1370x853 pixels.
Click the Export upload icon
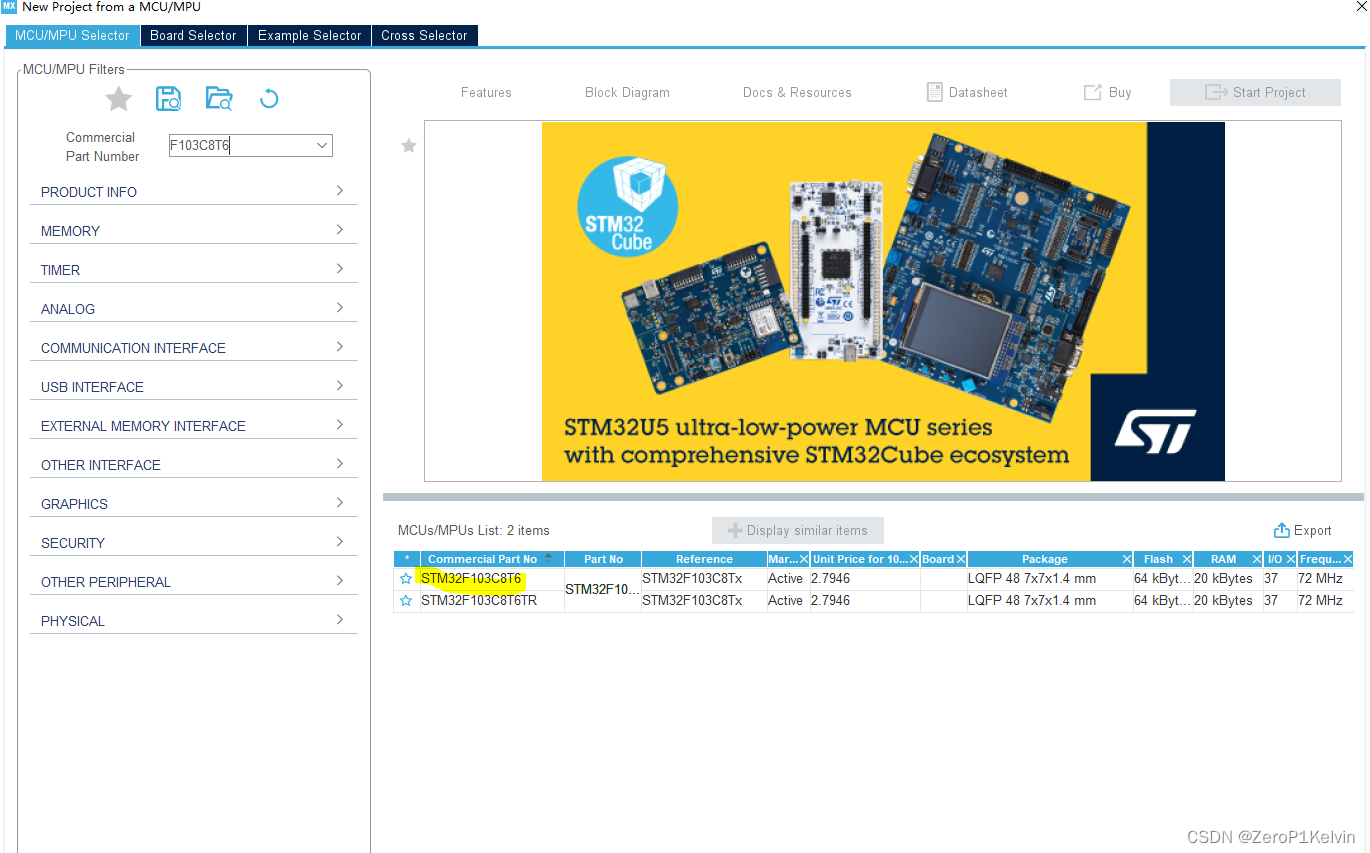point(1281,530)
